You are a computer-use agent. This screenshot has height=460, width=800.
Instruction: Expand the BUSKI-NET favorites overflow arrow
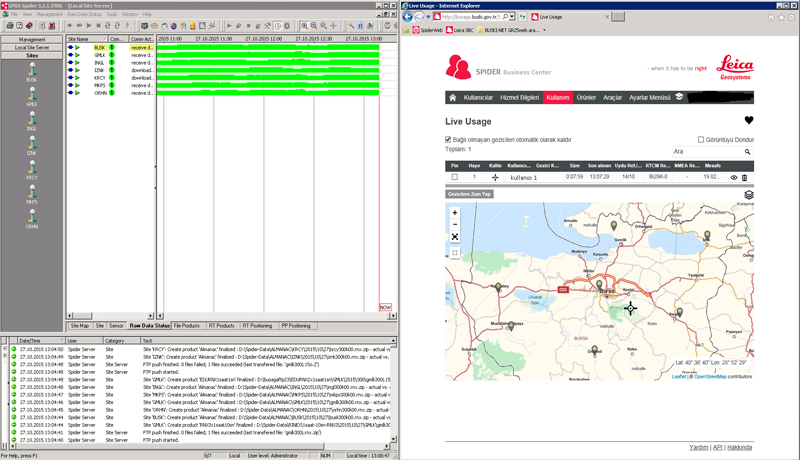544,30
